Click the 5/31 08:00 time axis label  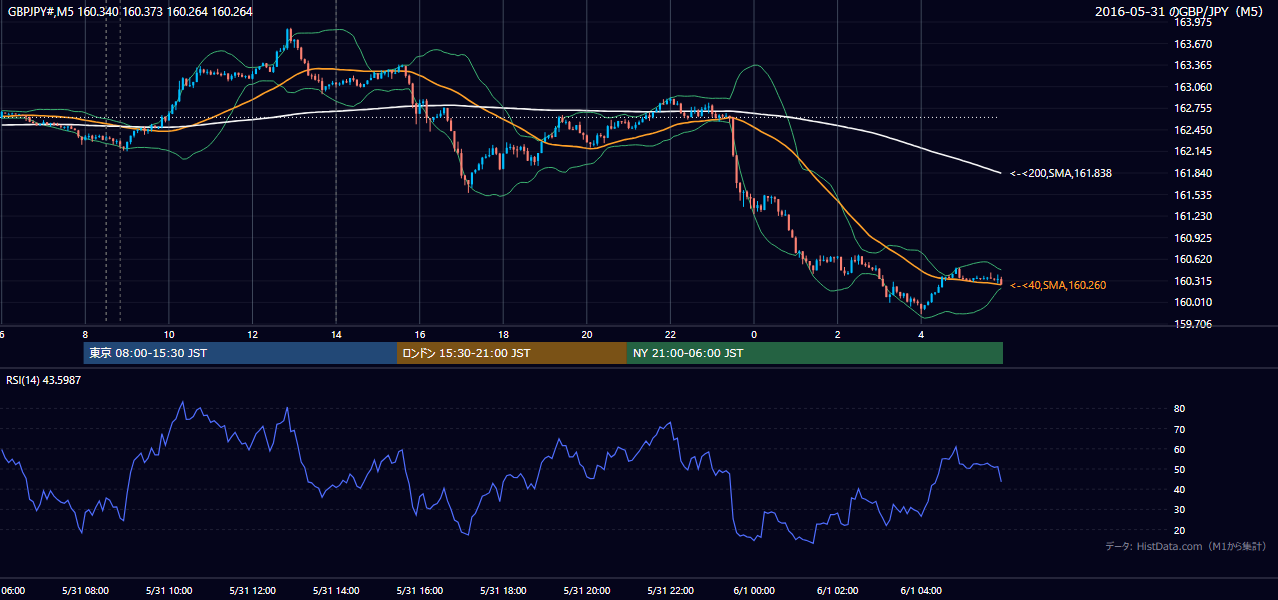pyautogui.click(x=85, y=590)
